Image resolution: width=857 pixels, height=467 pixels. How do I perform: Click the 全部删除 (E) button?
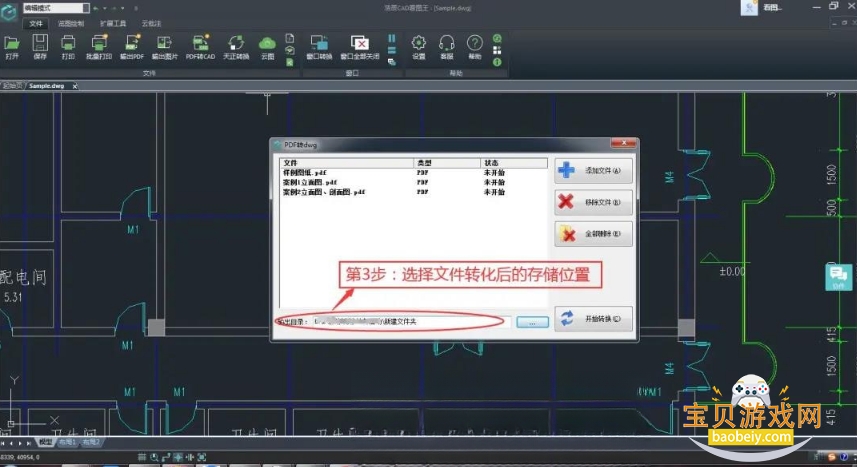click(594, 234)
